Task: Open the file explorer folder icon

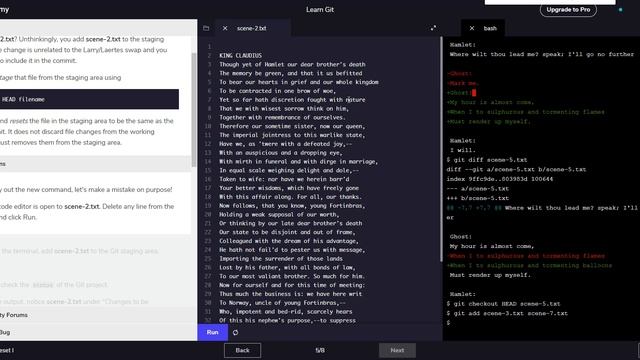Action: (206, 28)
